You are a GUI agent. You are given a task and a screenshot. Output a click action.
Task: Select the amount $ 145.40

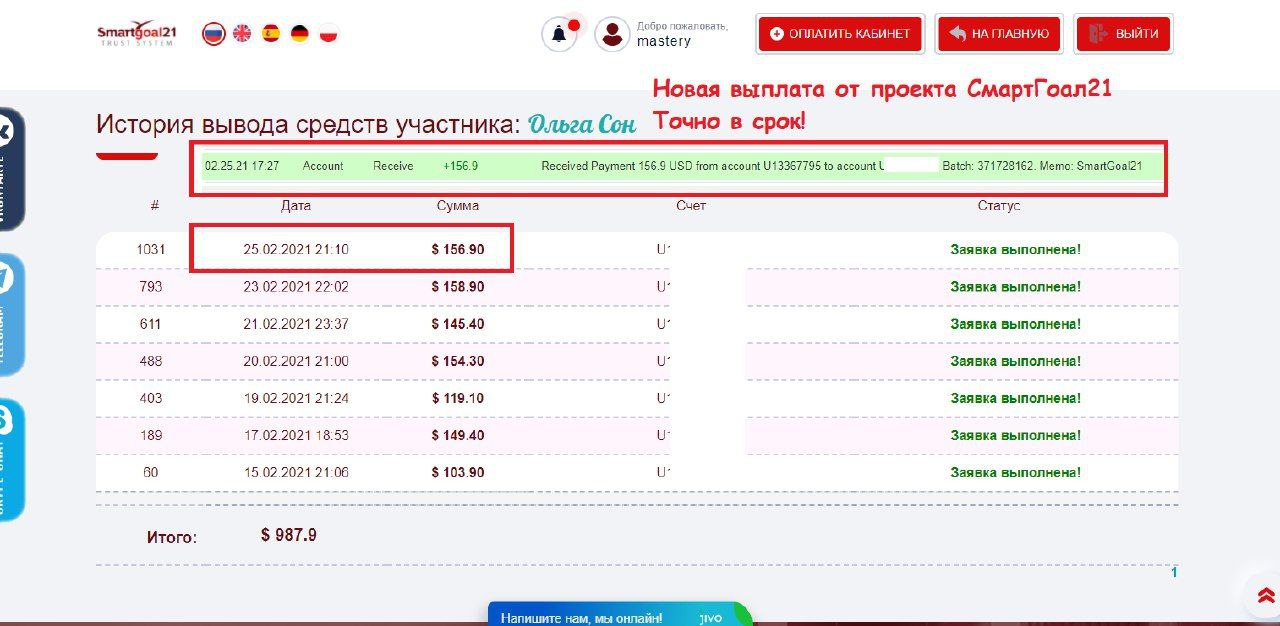coord(458,324)
